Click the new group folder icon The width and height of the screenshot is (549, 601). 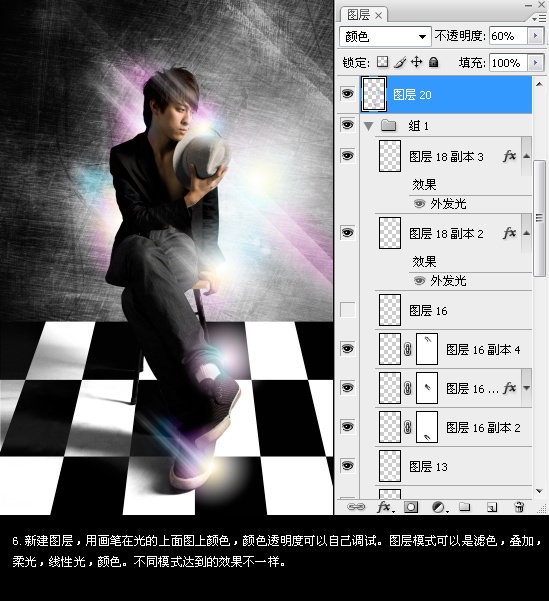(465, 507)
